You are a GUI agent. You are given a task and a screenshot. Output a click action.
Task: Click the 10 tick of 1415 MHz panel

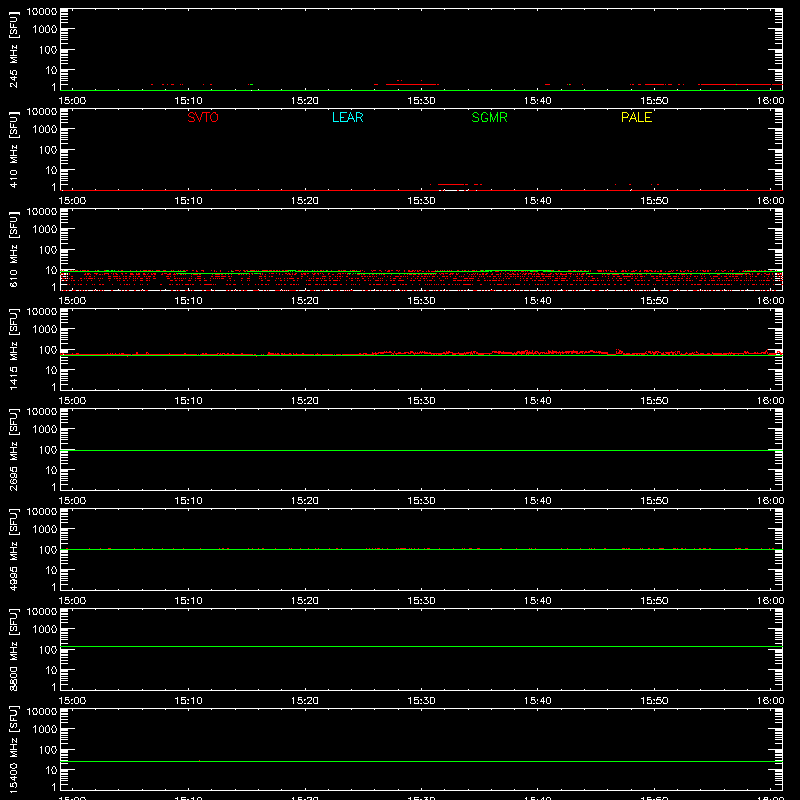[51, 370]
